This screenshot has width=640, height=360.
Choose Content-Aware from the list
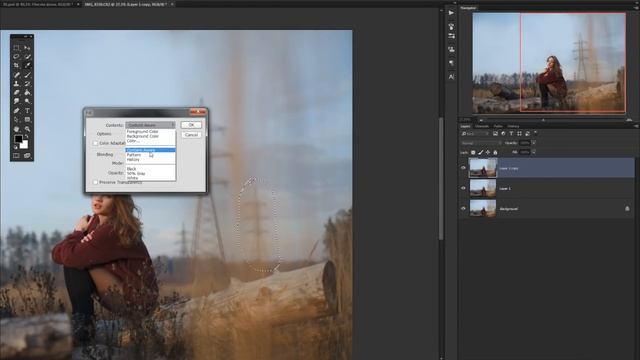[x=151, y=150]
